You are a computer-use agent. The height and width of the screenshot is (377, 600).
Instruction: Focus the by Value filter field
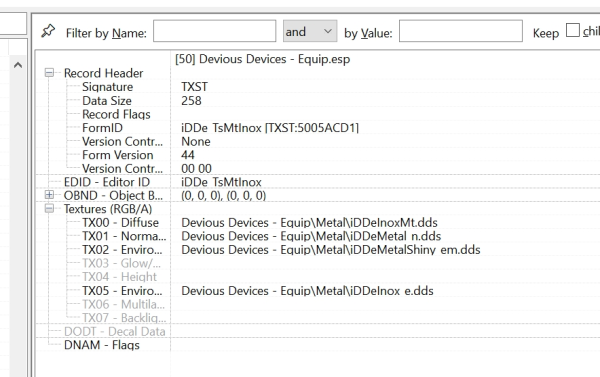461,31
